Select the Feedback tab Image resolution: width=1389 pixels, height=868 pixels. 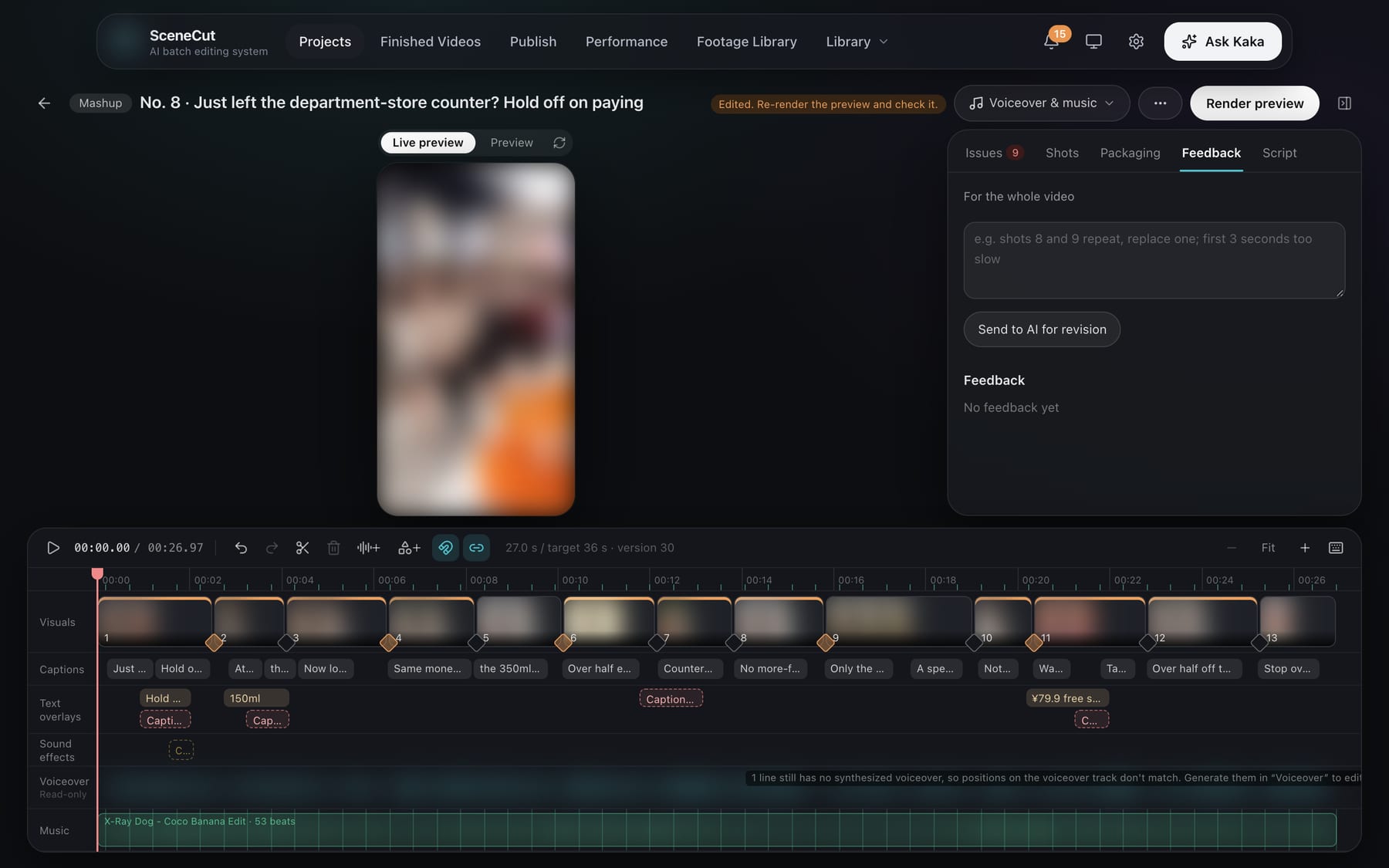1211,153
